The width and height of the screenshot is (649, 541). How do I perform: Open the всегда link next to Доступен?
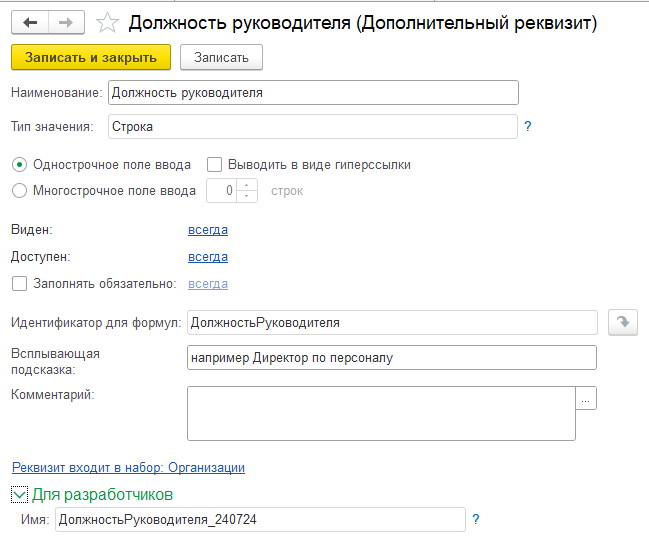pyautogui.click(x=207, y=257)
